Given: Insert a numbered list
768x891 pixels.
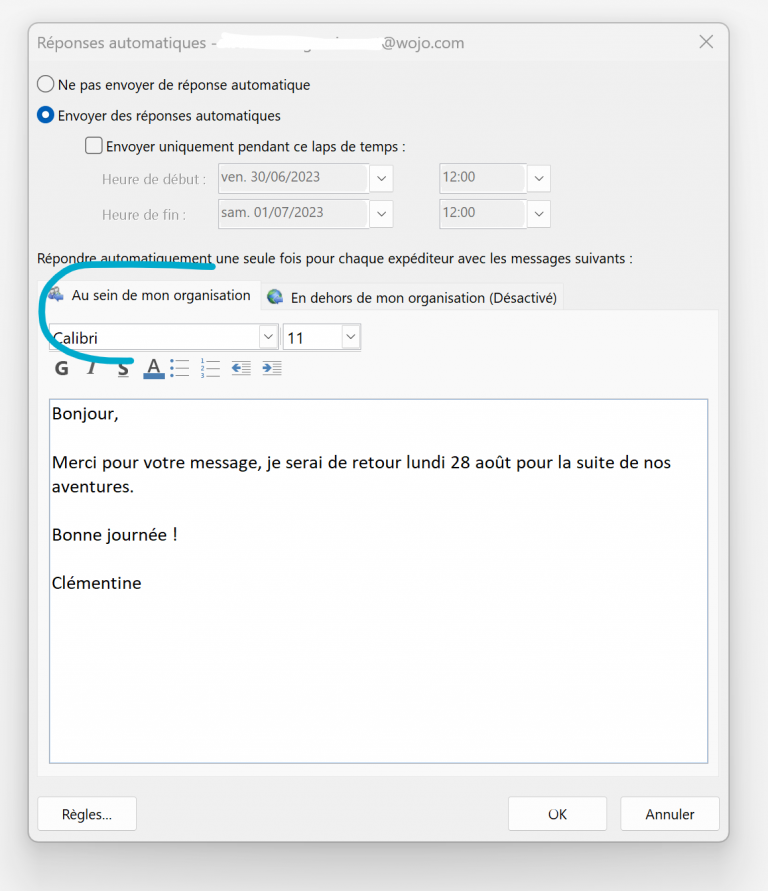Looking at the screenshot, I should [210, 368].
